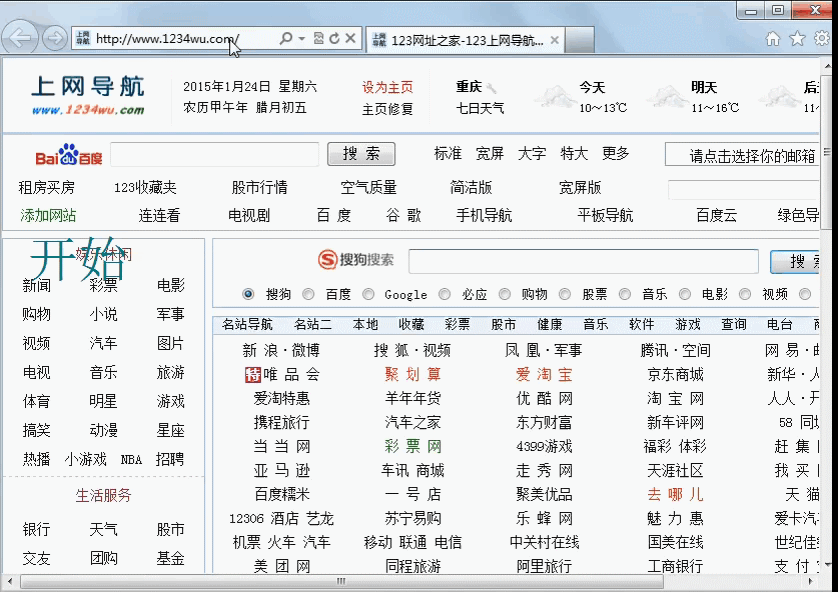Select the 宽屏 layout option
The height and width of the screenshot is (592, 838).
point(490,153)
